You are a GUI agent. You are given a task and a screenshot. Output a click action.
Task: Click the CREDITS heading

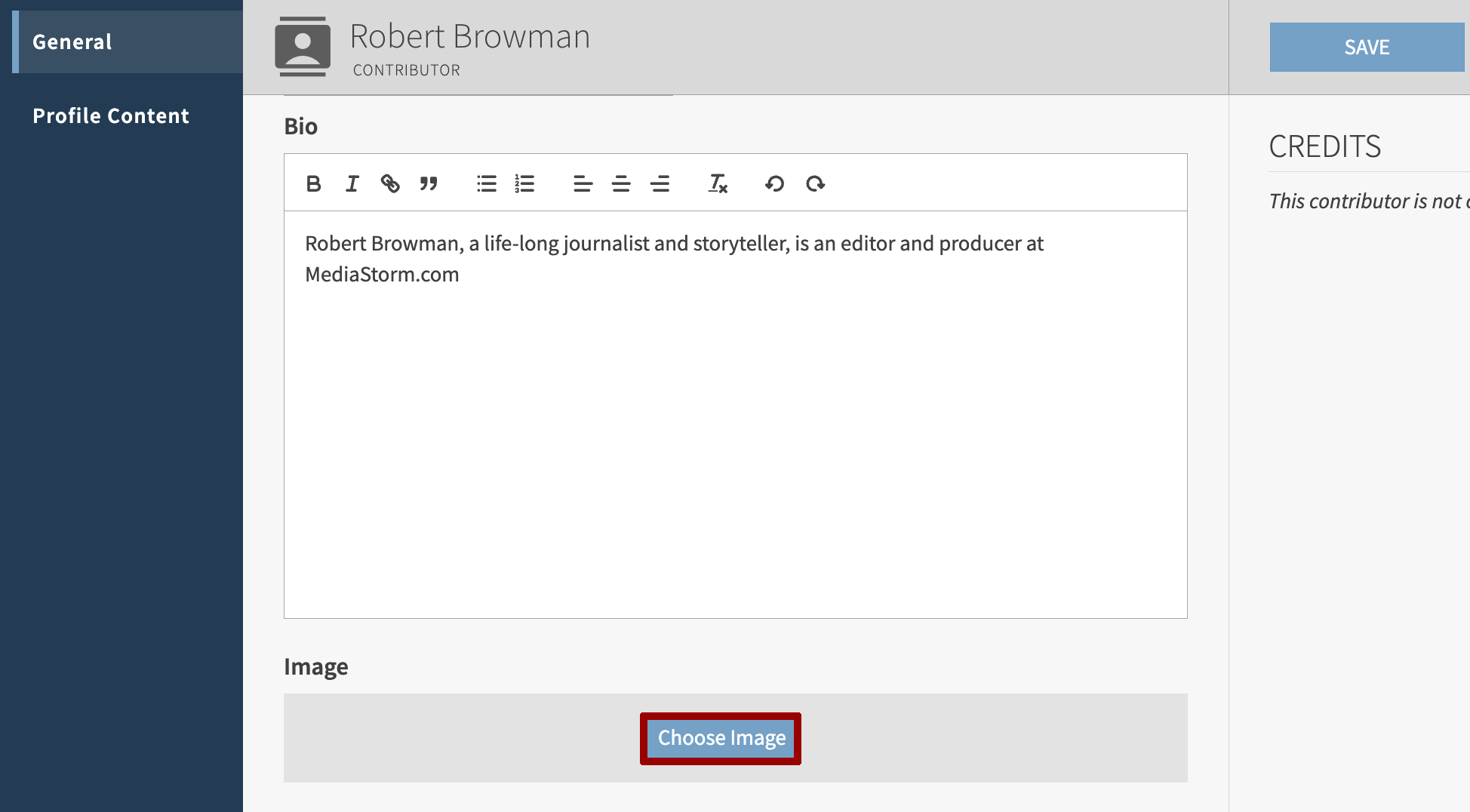[1324, 146]
